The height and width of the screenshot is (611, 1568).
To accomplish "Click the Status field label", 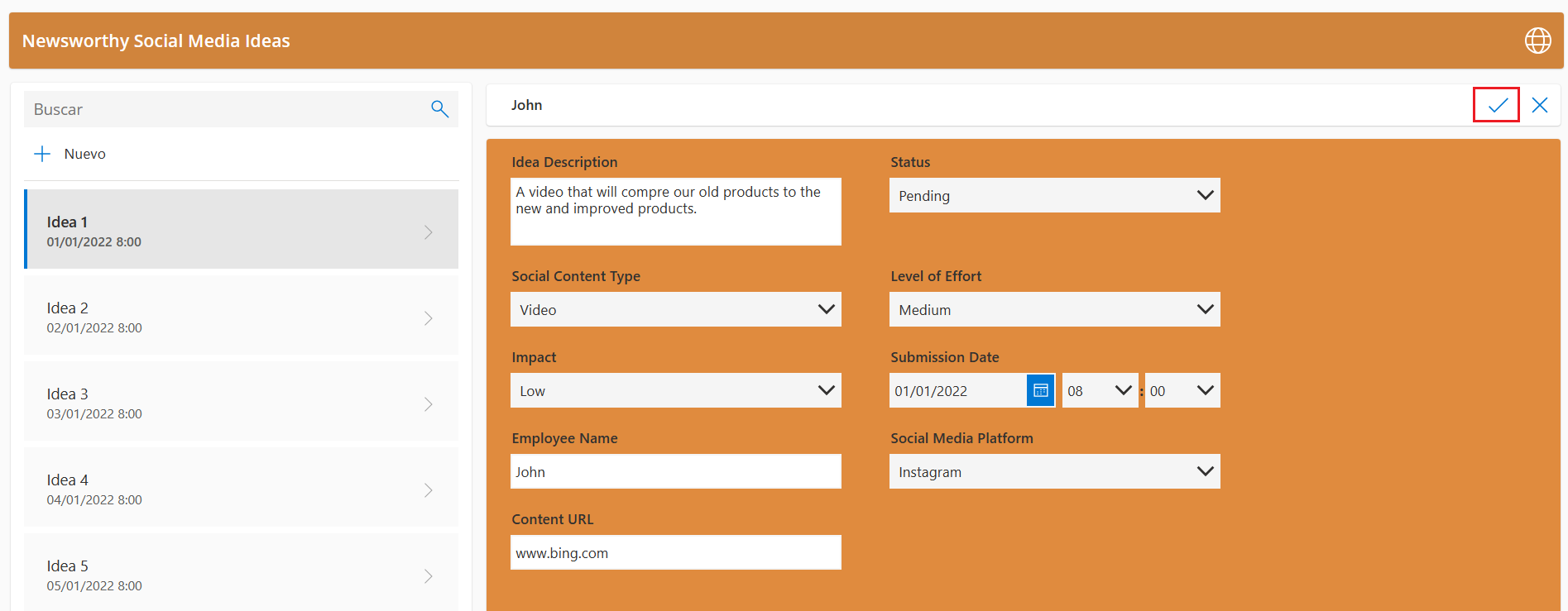I will [910, 162].
